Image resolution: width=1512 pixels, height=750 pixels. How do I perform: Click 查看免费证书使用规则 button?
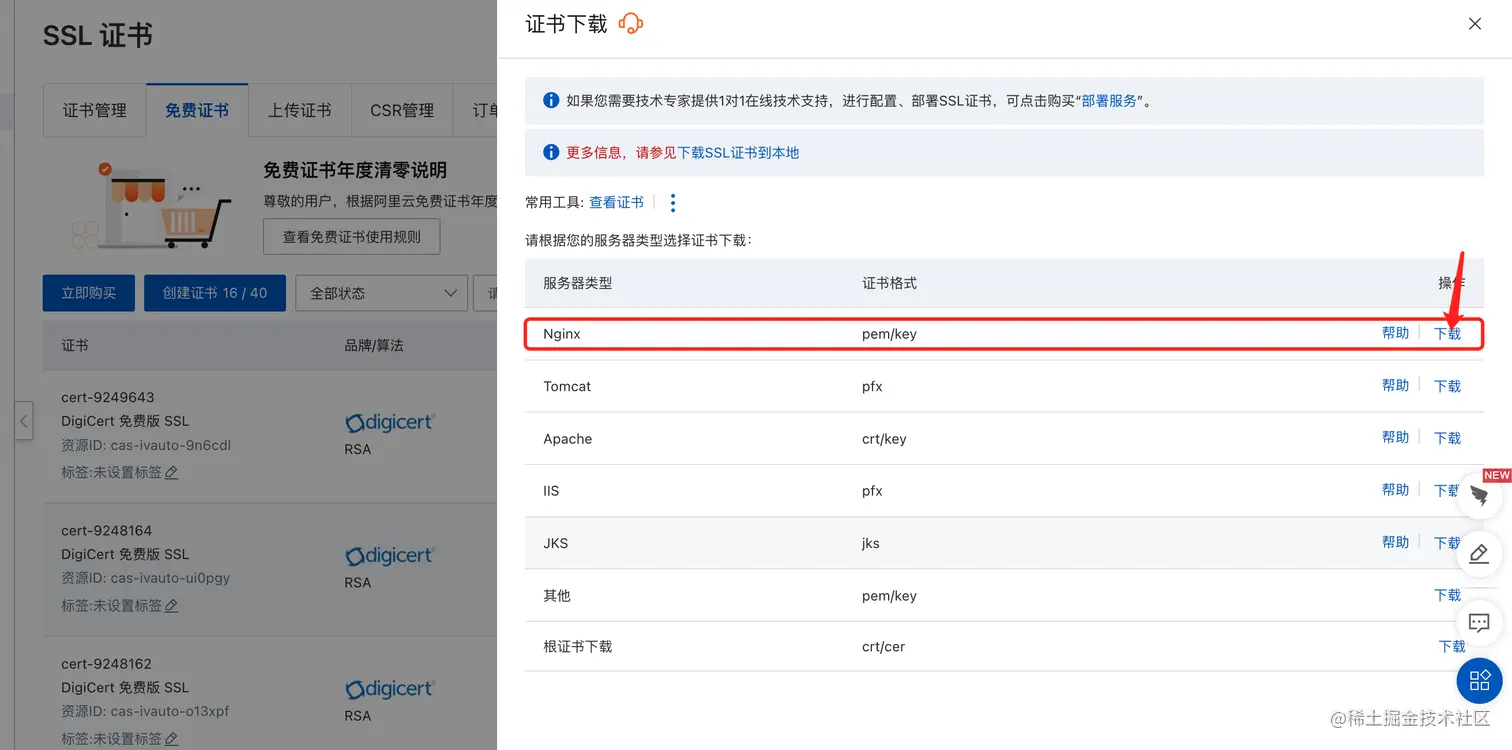coord(352,237)
